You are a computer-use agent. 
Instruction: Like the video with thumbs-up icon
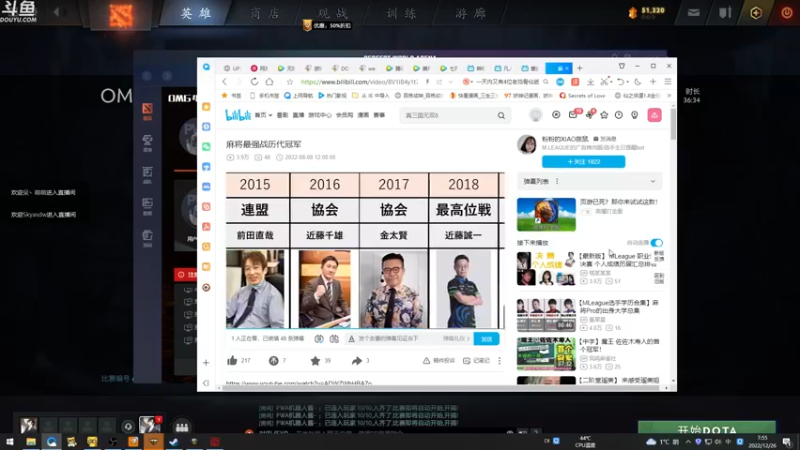point(232,361)
